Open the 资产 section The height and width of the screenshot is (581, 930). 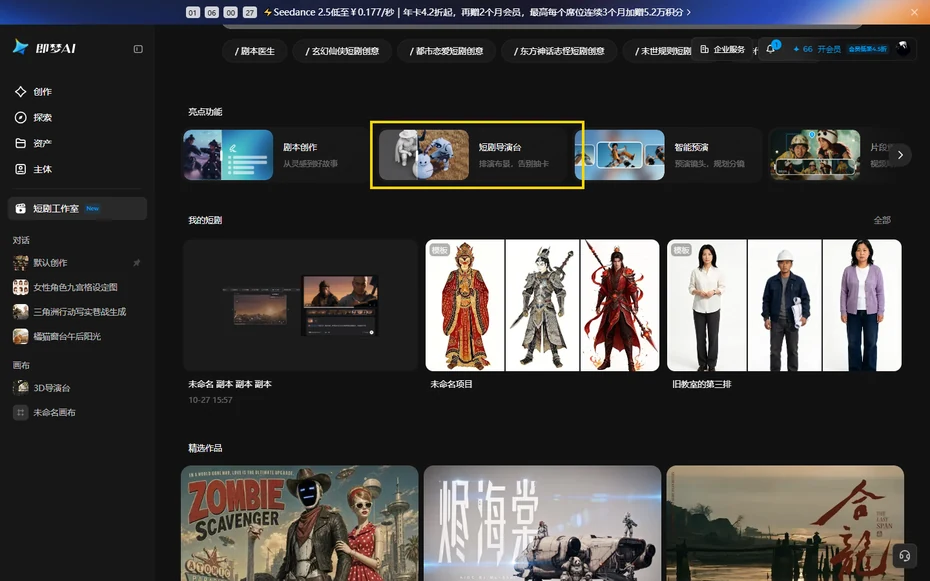click(77, 143)
